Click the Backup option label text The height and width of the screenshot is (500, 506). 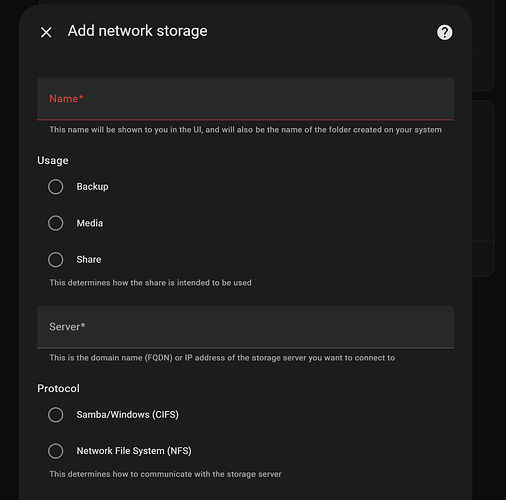pyautogui.click(x=92, y=187)
